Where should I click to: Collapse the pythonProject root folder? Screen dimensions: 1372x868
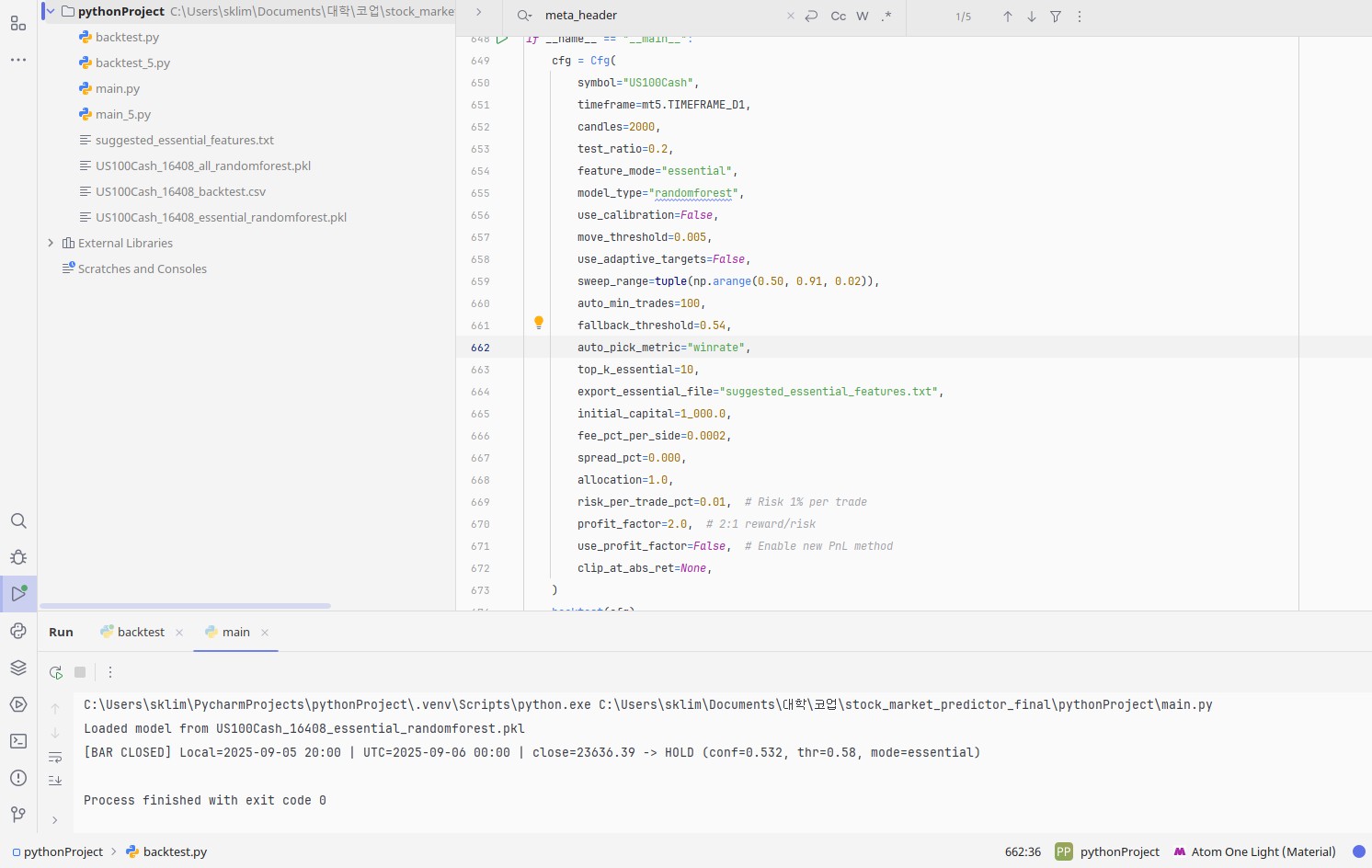coord(51,11)
